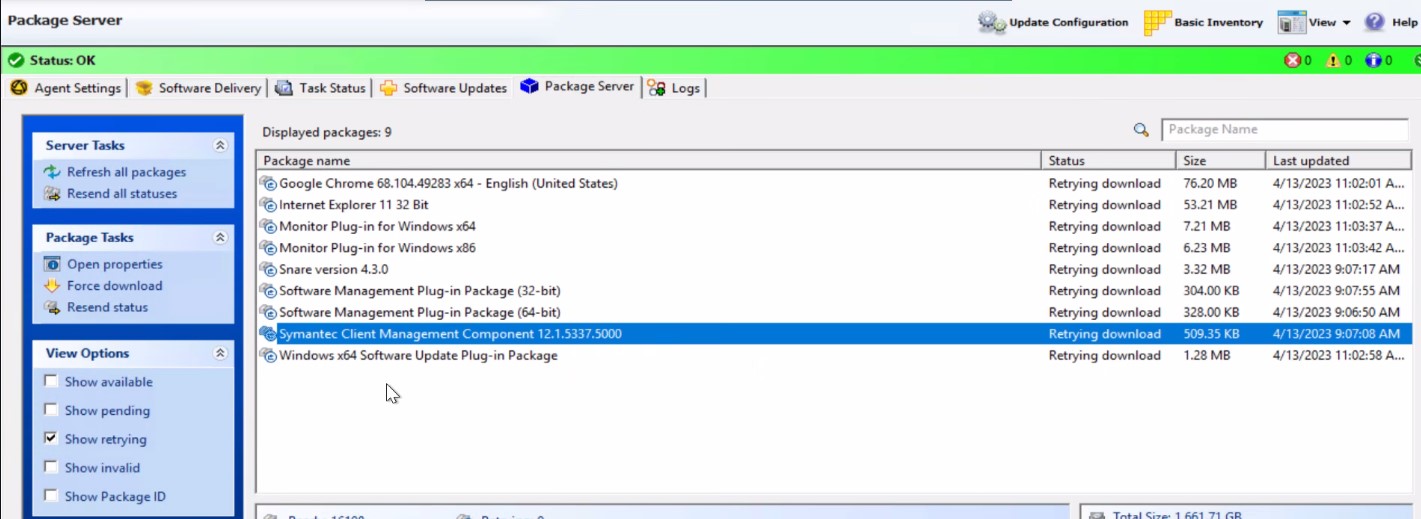Click the Displayed packages: 9 label
Viewport: 1421px width, 519px height.
(x=327, y=132)
